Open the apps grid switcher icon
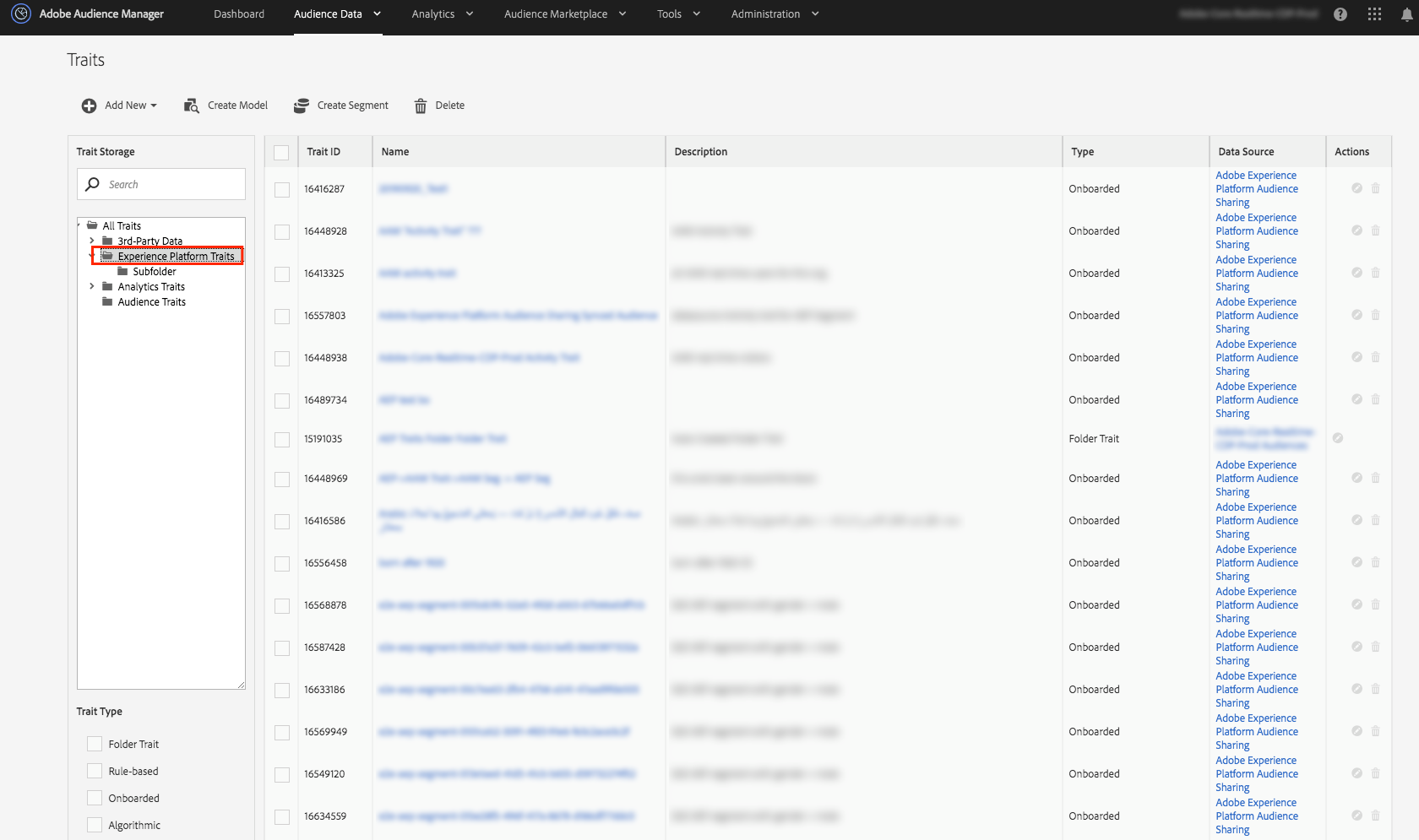1419x840 pixels. (1374, 14)
